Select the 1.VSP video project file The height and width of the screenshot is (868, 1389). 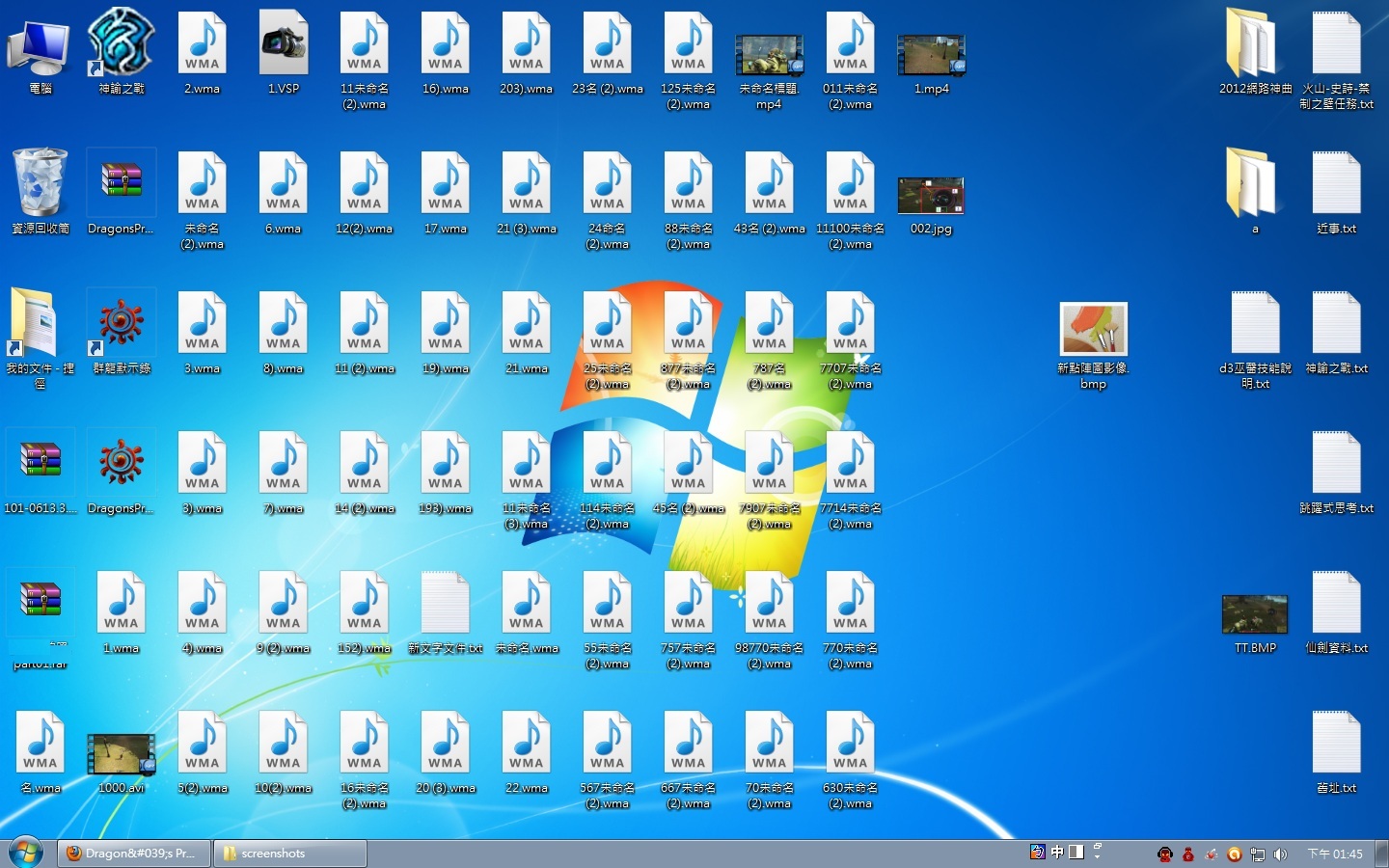tap(284, 53)
